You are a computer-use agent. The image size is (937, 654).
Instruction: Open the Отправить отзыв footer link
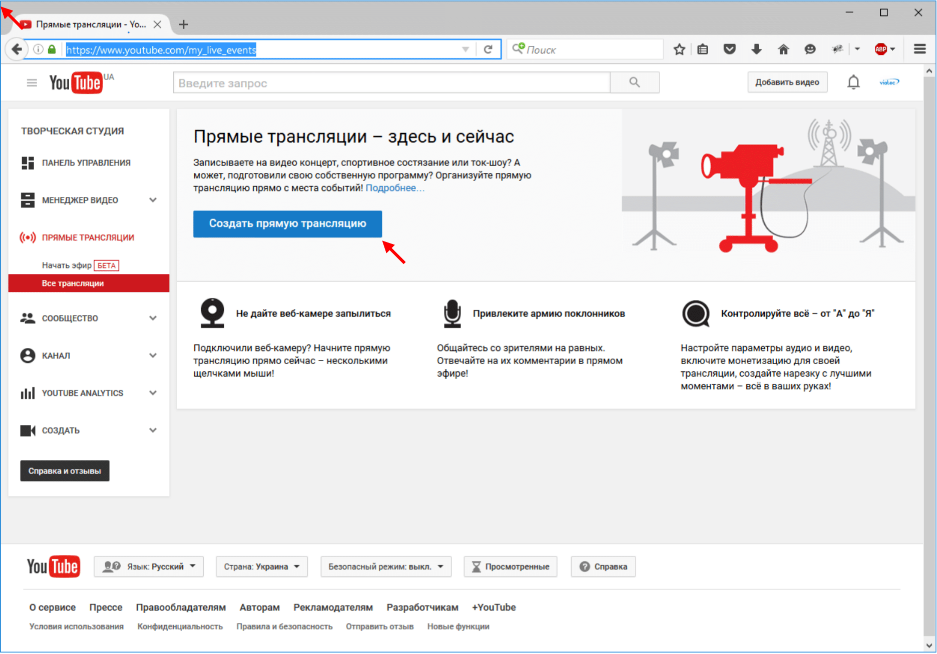click(x=379, y=627)
